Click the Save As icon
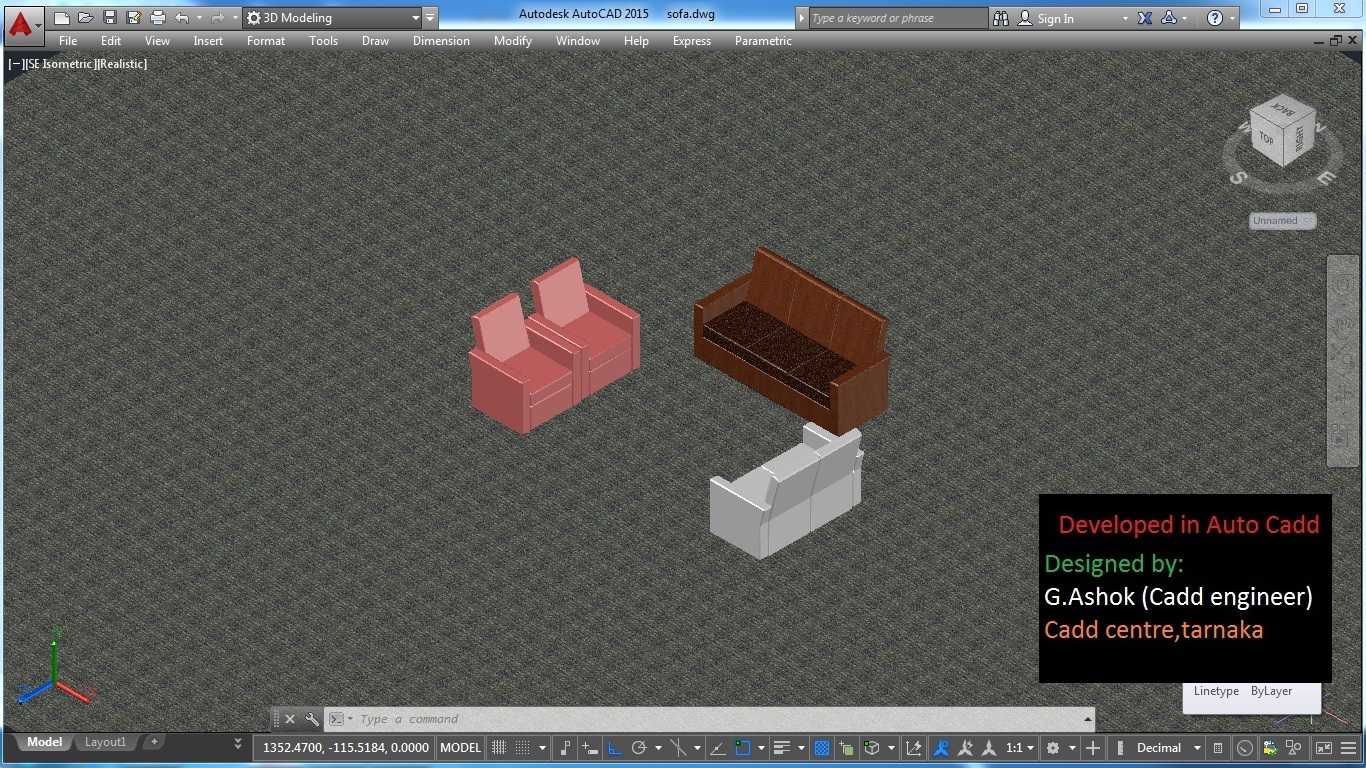 pyautogui.click(x=134, y=18)
